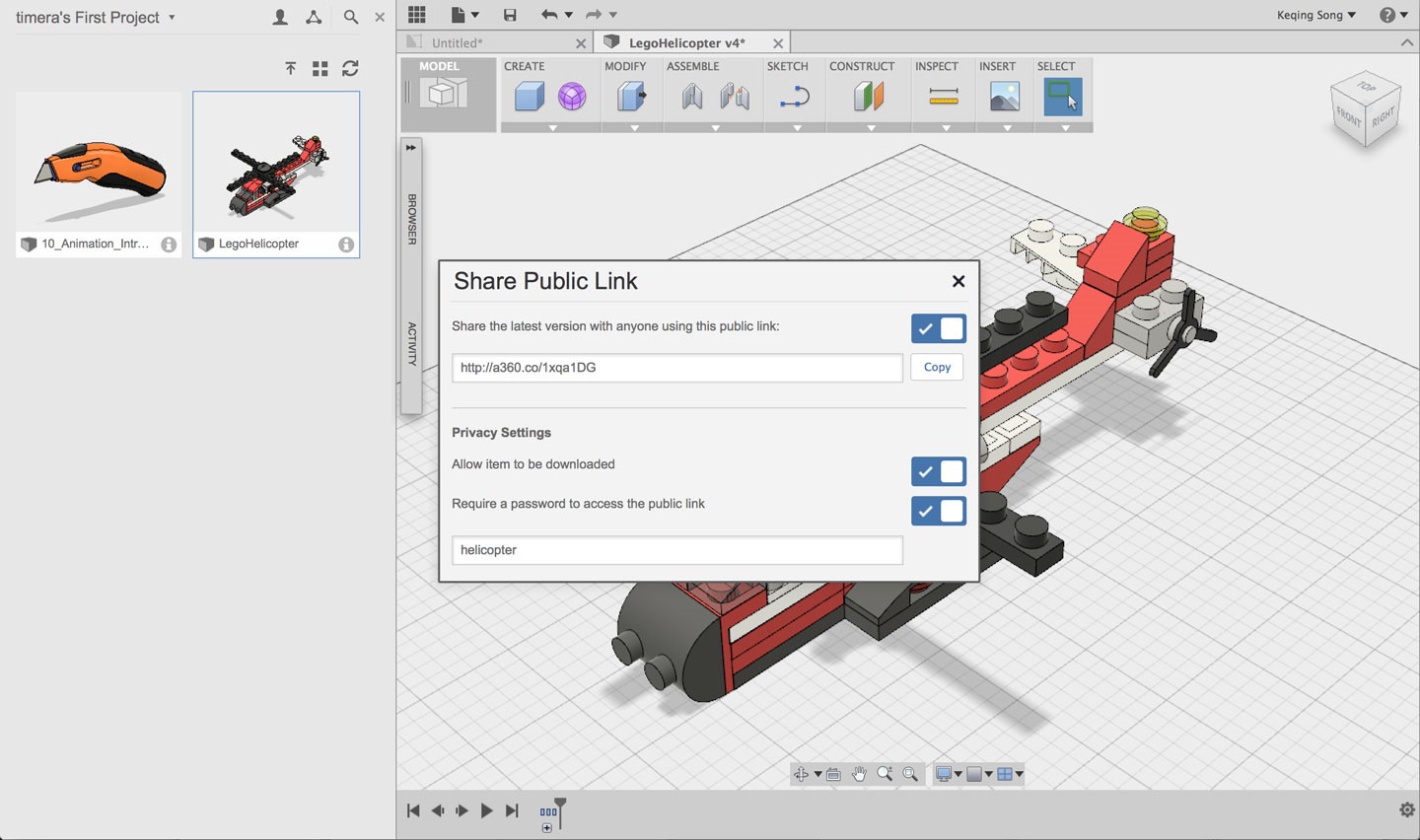Open the ACTIVITY side tab
The image size is (1420, 840).
tap(411, 344)
